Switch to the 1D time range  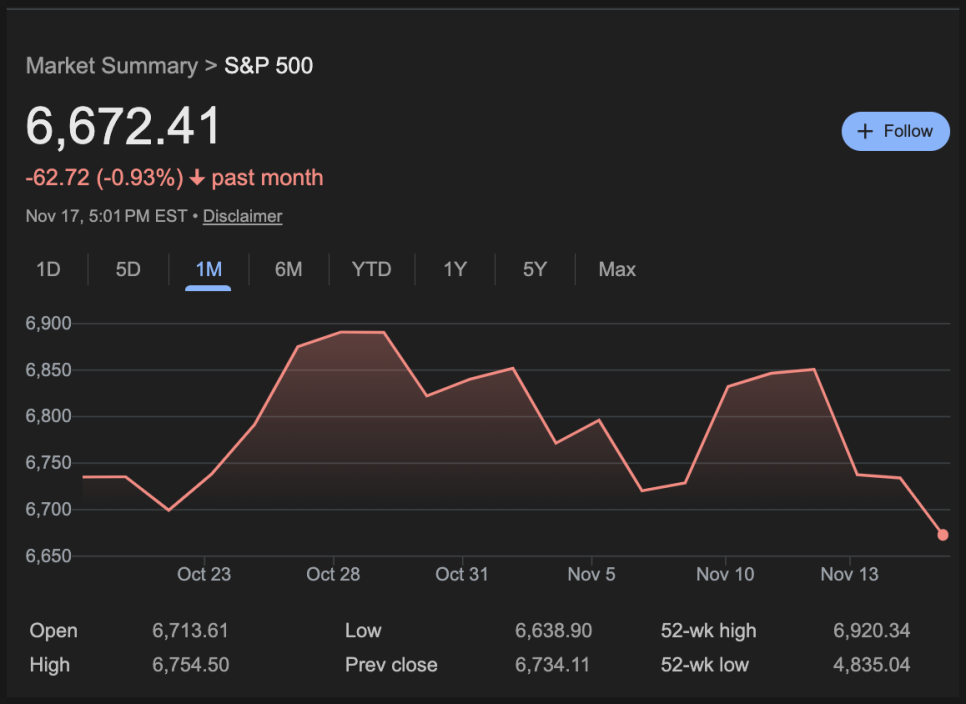click(48, 269)
